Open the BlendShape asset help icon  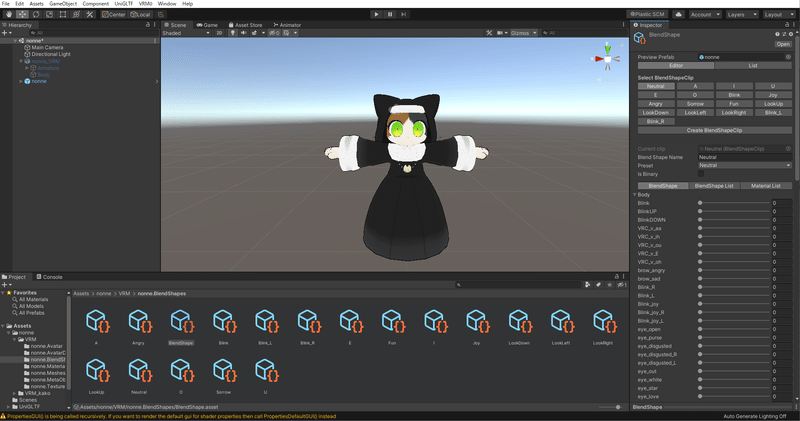[777, 34]
